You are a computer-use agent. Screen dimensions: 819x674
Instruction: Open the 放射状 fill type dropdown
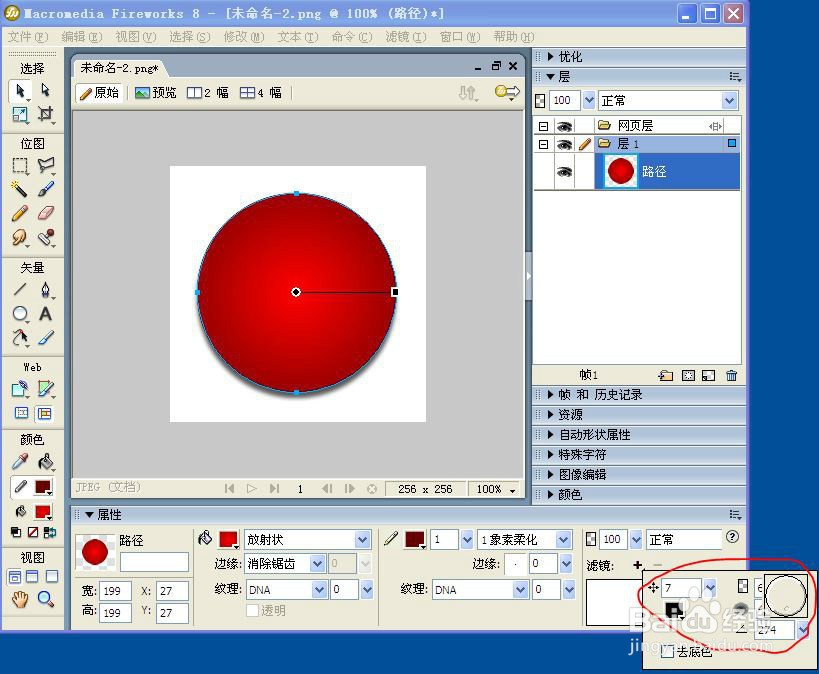[363, 539]
